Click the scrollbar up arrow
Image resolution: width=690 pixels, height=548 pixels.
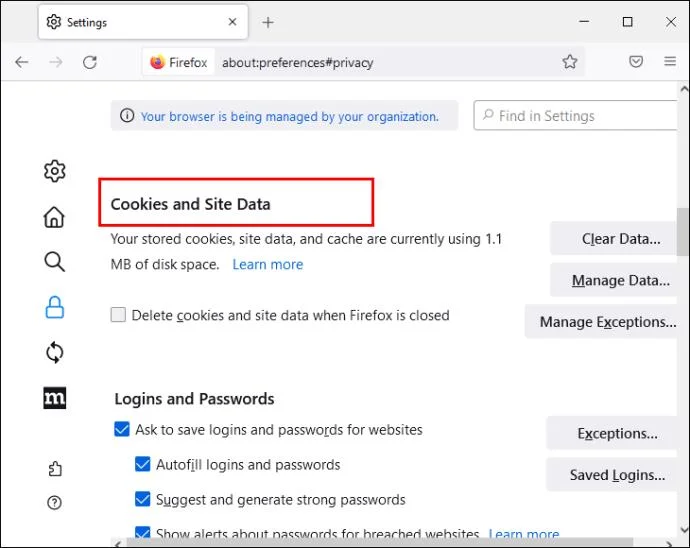pos(683,89)
